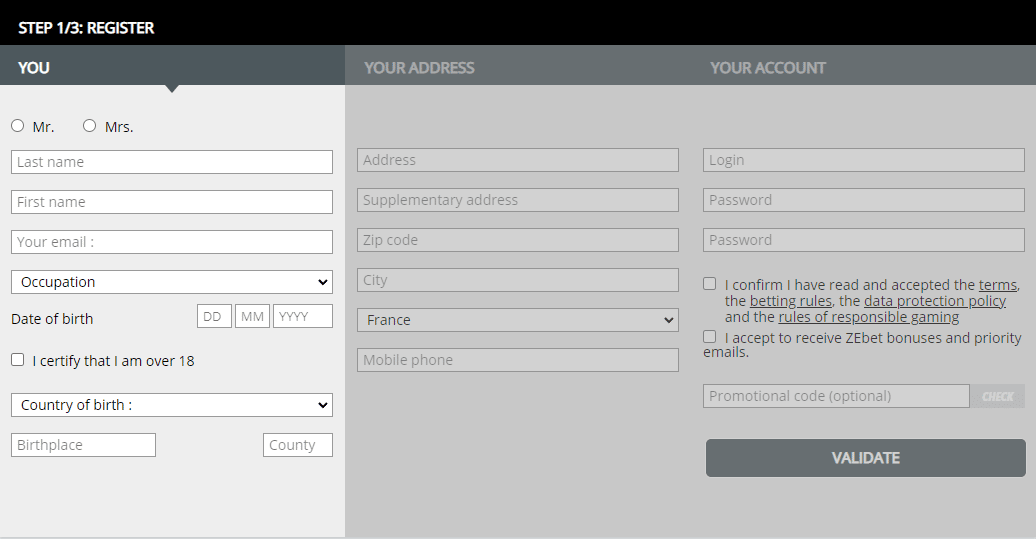1036x539 pixels.
Task: Click the YYYY year of birth field
Action: pos(303,316)
